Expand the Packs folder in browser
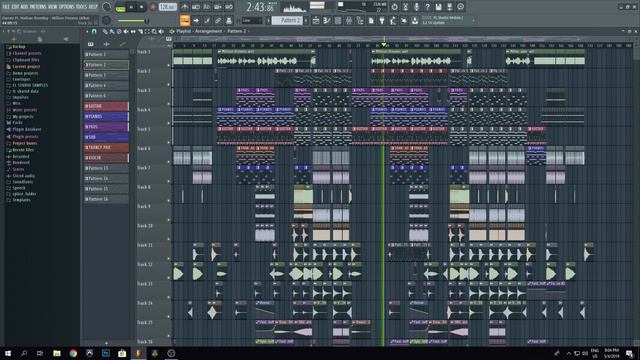This screenshot has width=640, height=360. [x=14, y=122]
